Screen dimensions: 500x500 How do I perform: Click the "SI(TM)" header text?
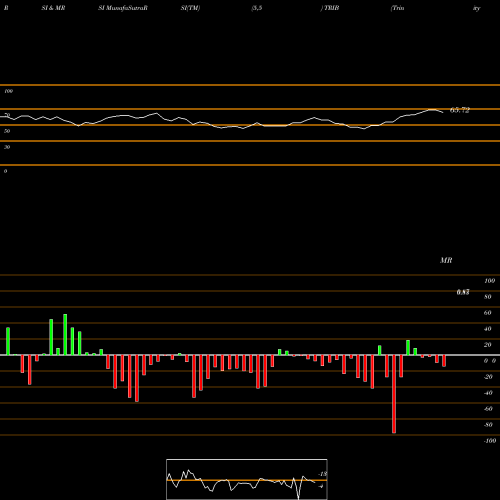pyautogui.click(x=190, y=8)
